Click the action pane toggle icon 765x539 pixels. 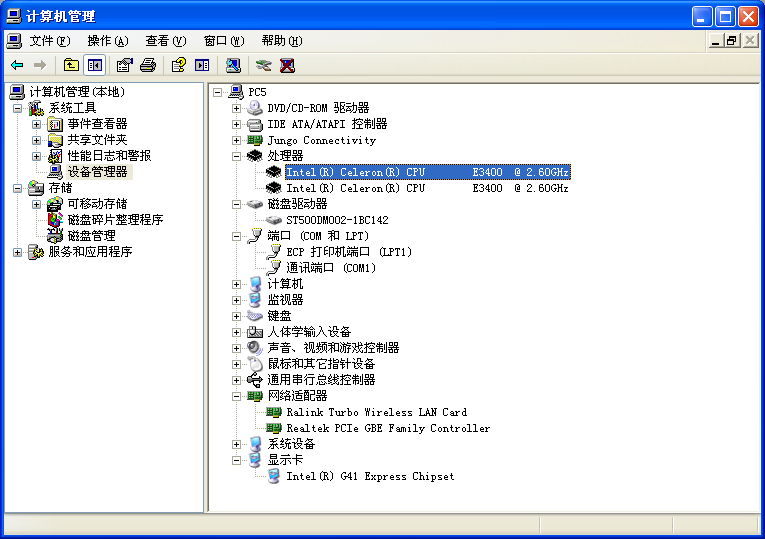pos(202,65)
